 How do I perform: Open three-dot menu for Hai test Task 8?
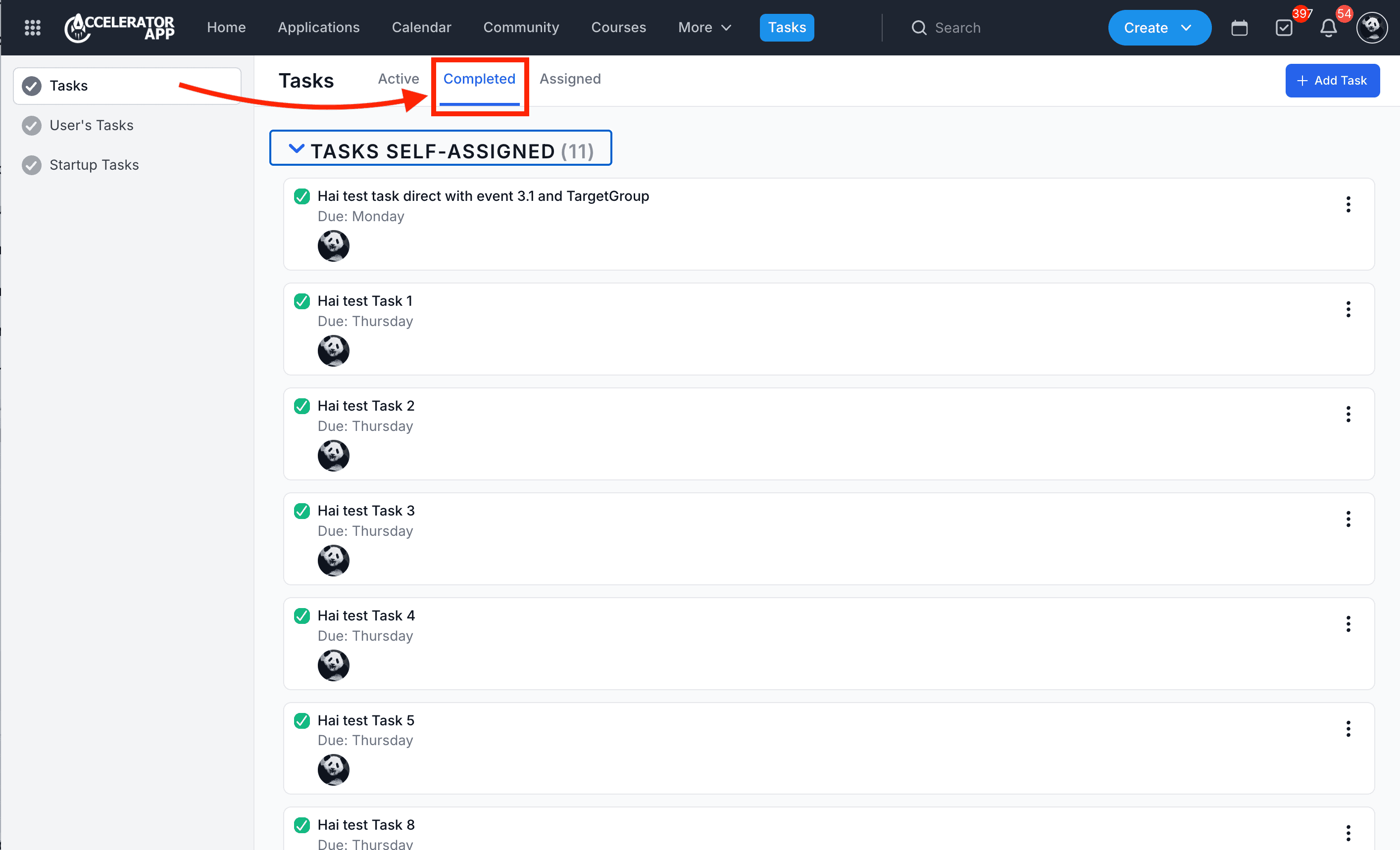(x=1349, y=833)
